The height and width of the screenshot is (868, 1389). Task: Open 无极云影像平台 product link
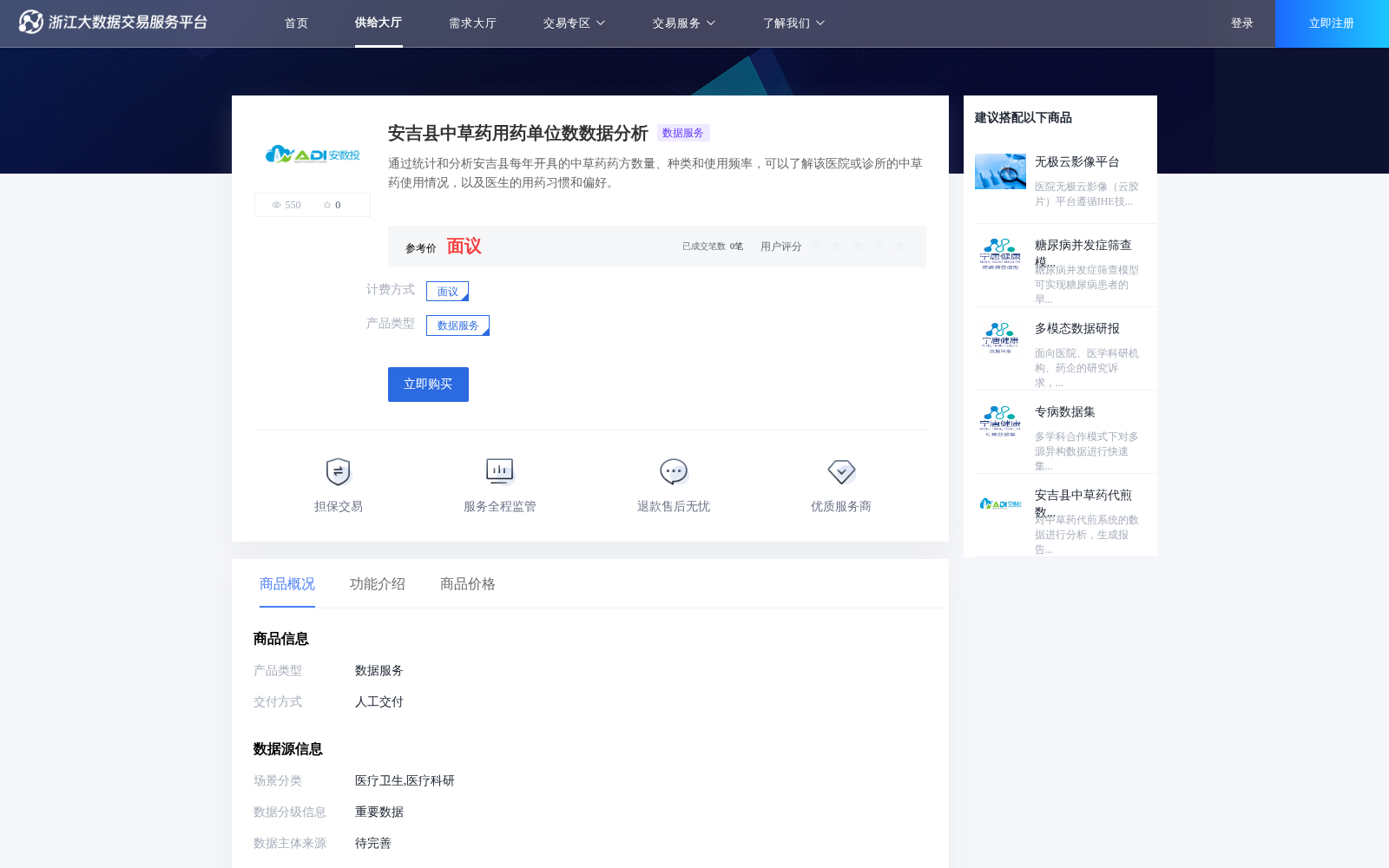pos(1076,162)
